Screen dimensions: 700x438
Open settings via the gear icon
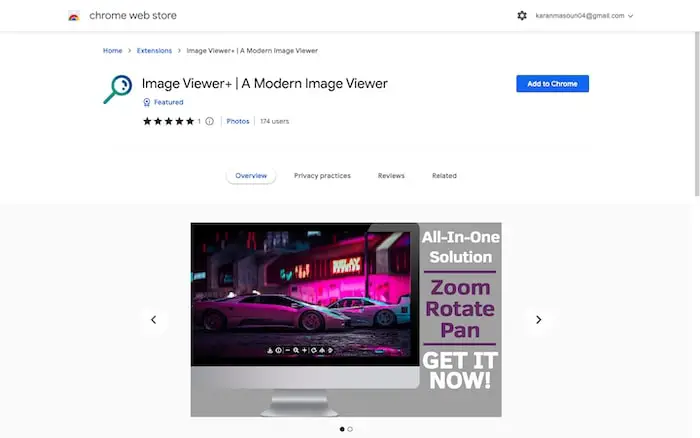pos(522,16)
